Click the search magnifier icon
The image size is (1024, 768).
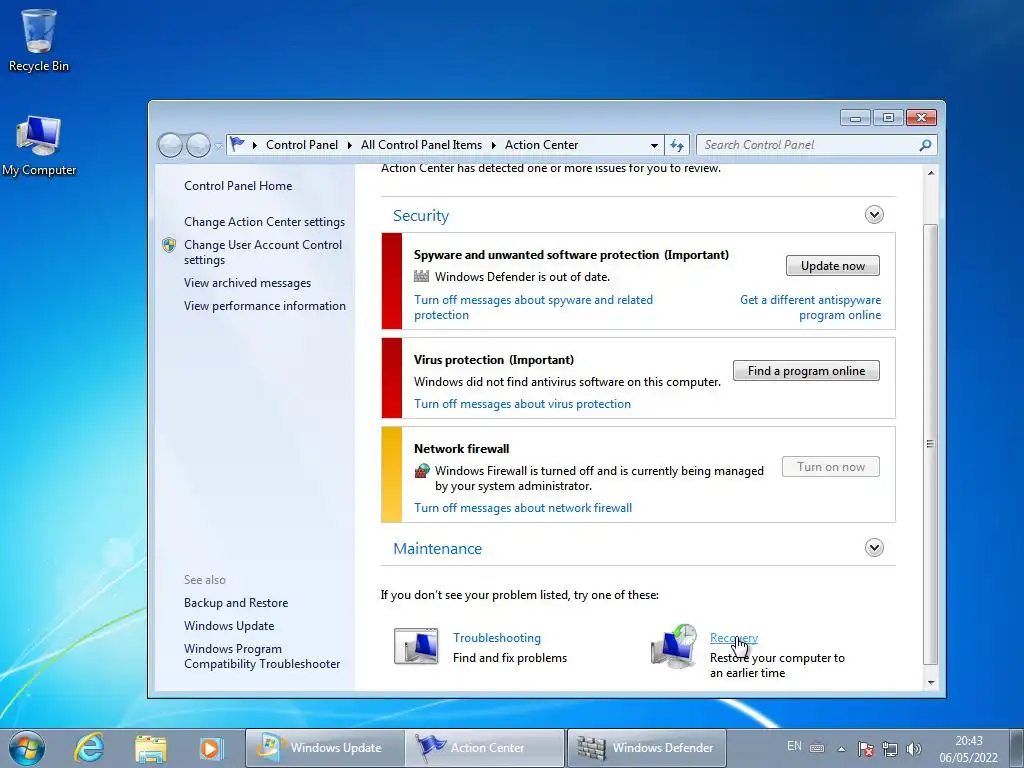(925, 145)
